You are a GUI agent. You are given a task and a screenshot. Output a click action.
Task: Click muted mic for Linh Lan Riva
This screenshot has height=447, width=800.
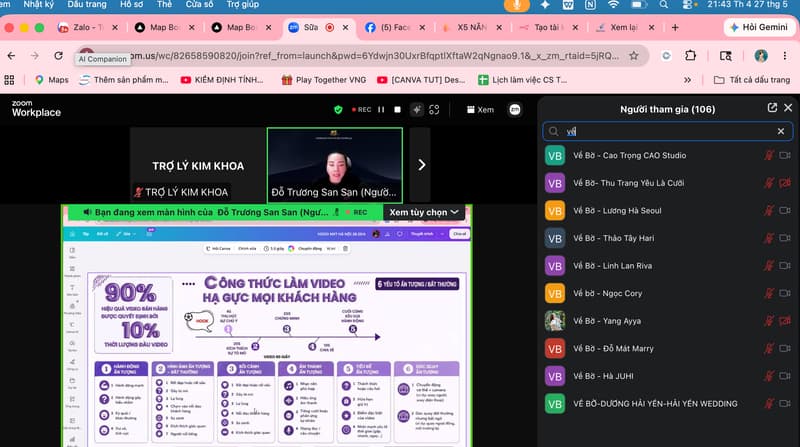click(769, 265)
